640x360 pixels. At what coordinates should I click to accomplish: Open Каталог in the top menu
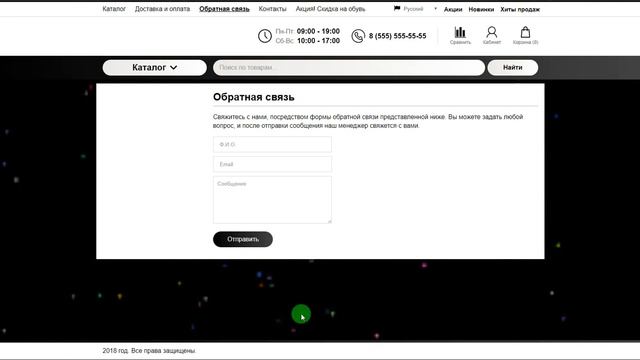(x=114, y=9)
